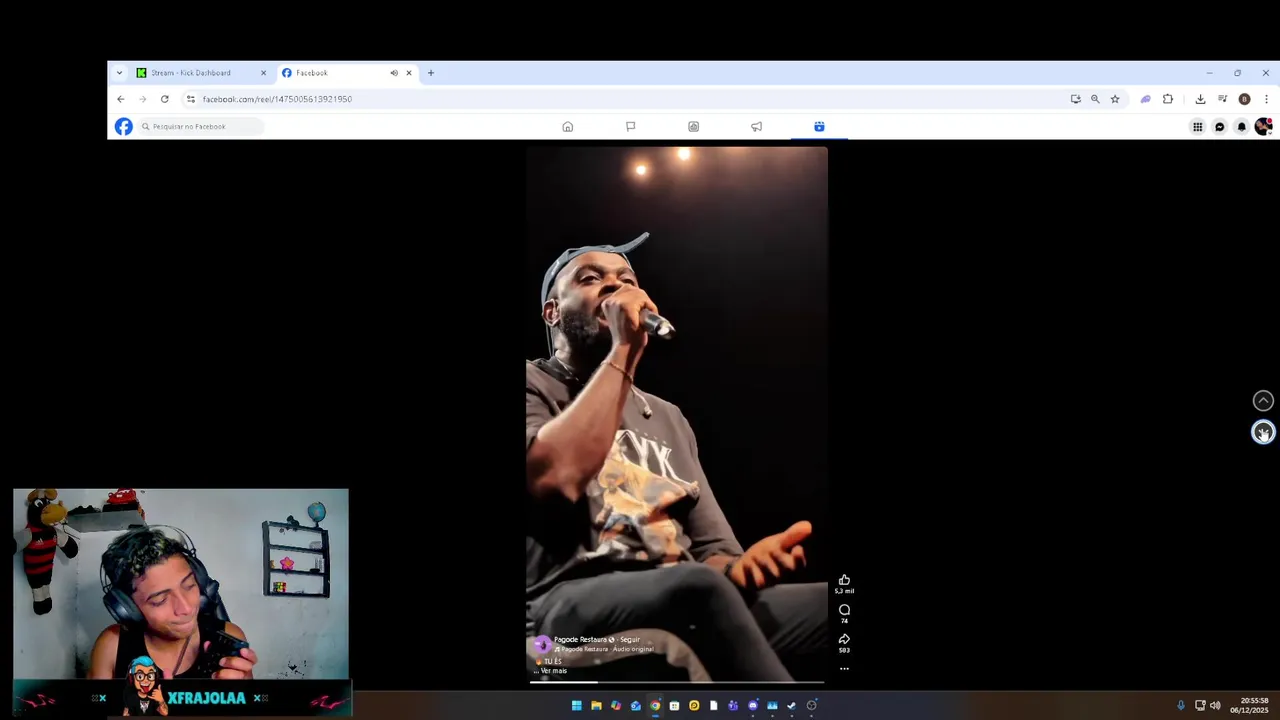The image size is (1280, 720).
Task: Open the reel's three-dot options menu
Action: (844, 669)
